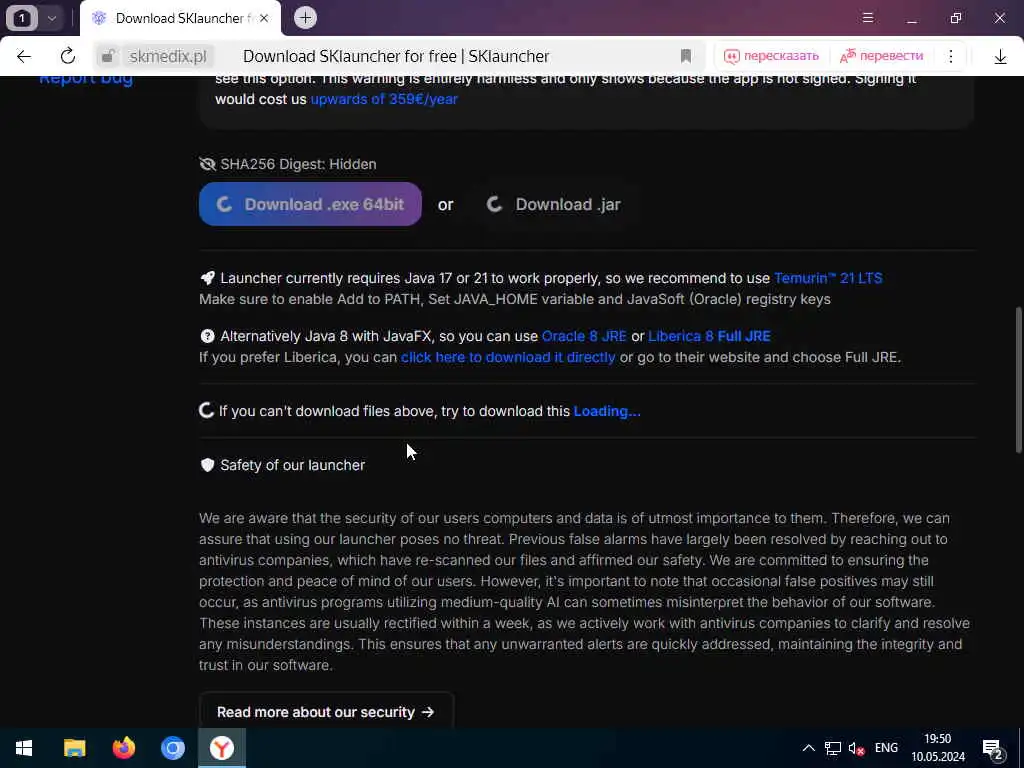Open the three-dot options next to перевести
The width and height of the screenshot is (1024, 768).
tap(951, 56)
